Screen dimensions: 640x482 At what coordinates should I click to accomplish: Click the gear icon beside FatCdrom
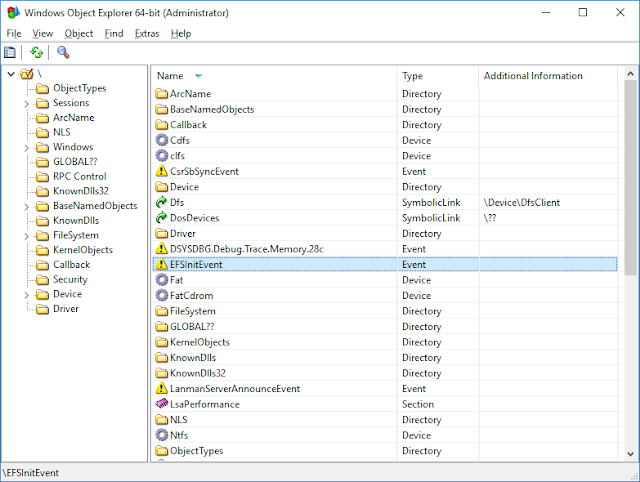point(162,295)
